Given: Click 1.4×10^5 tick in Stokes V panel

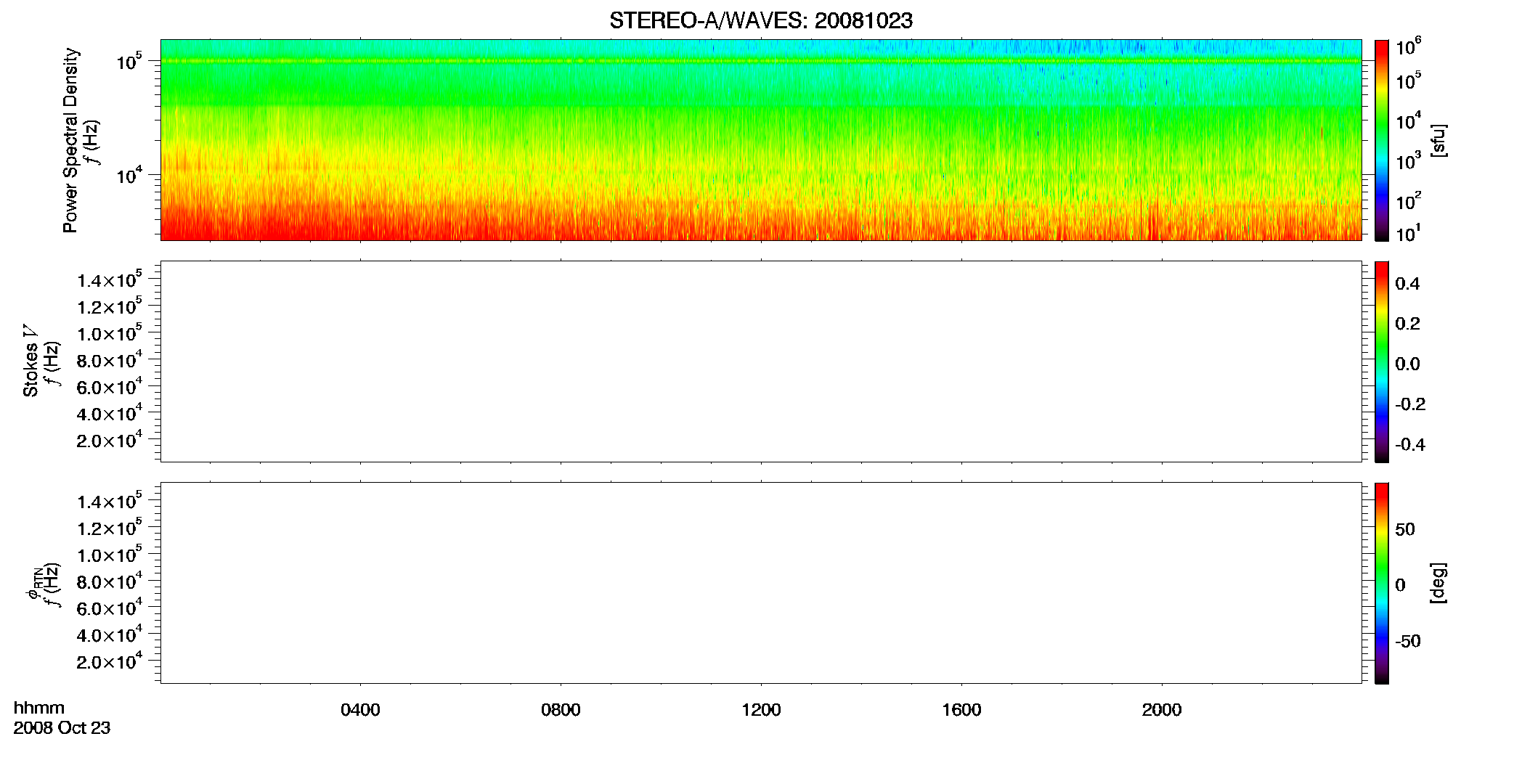Looking at the screenshot, I should (109, 279).
